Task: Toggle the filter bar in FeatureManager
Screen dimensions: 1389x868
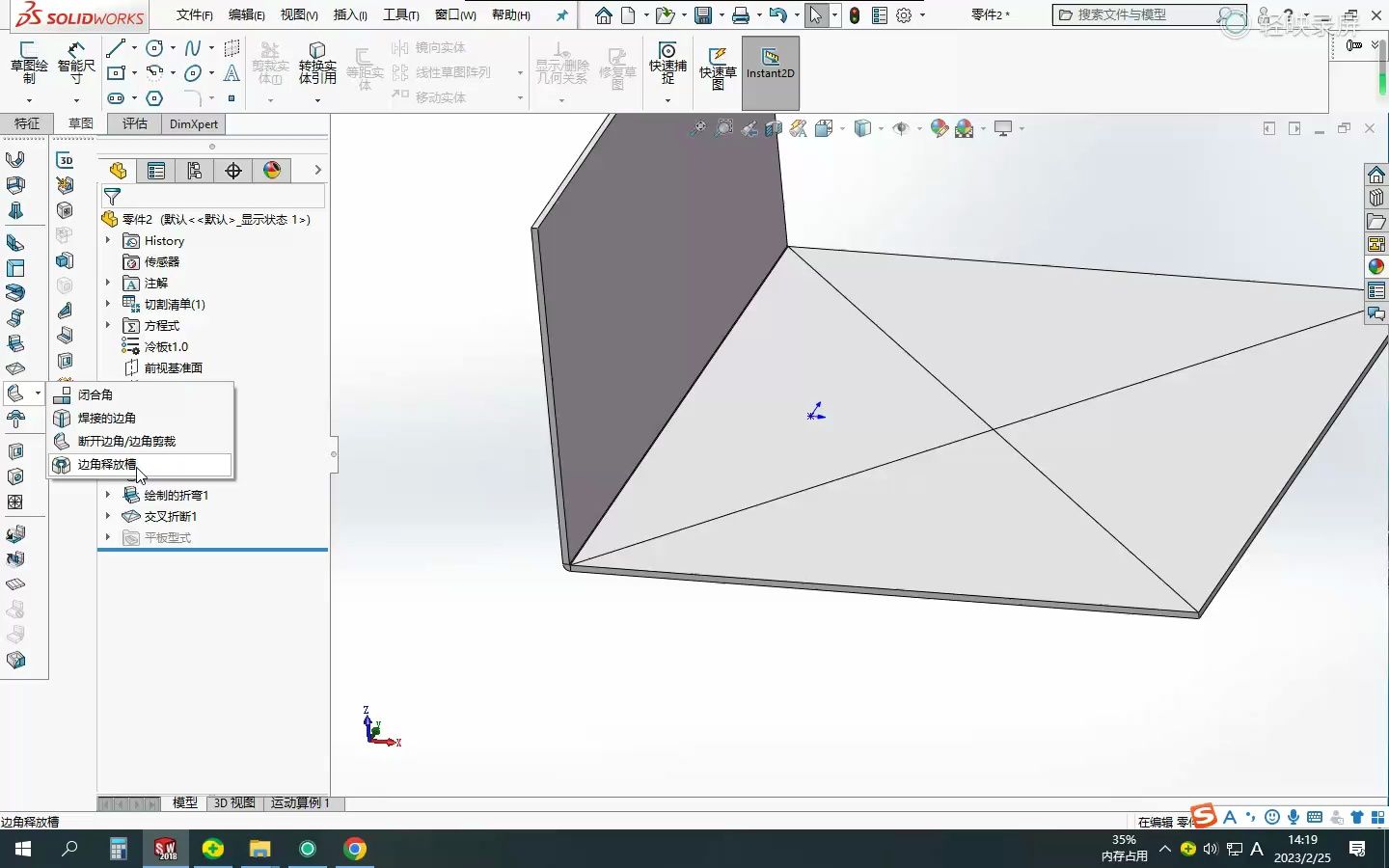Action: [112, 196]
